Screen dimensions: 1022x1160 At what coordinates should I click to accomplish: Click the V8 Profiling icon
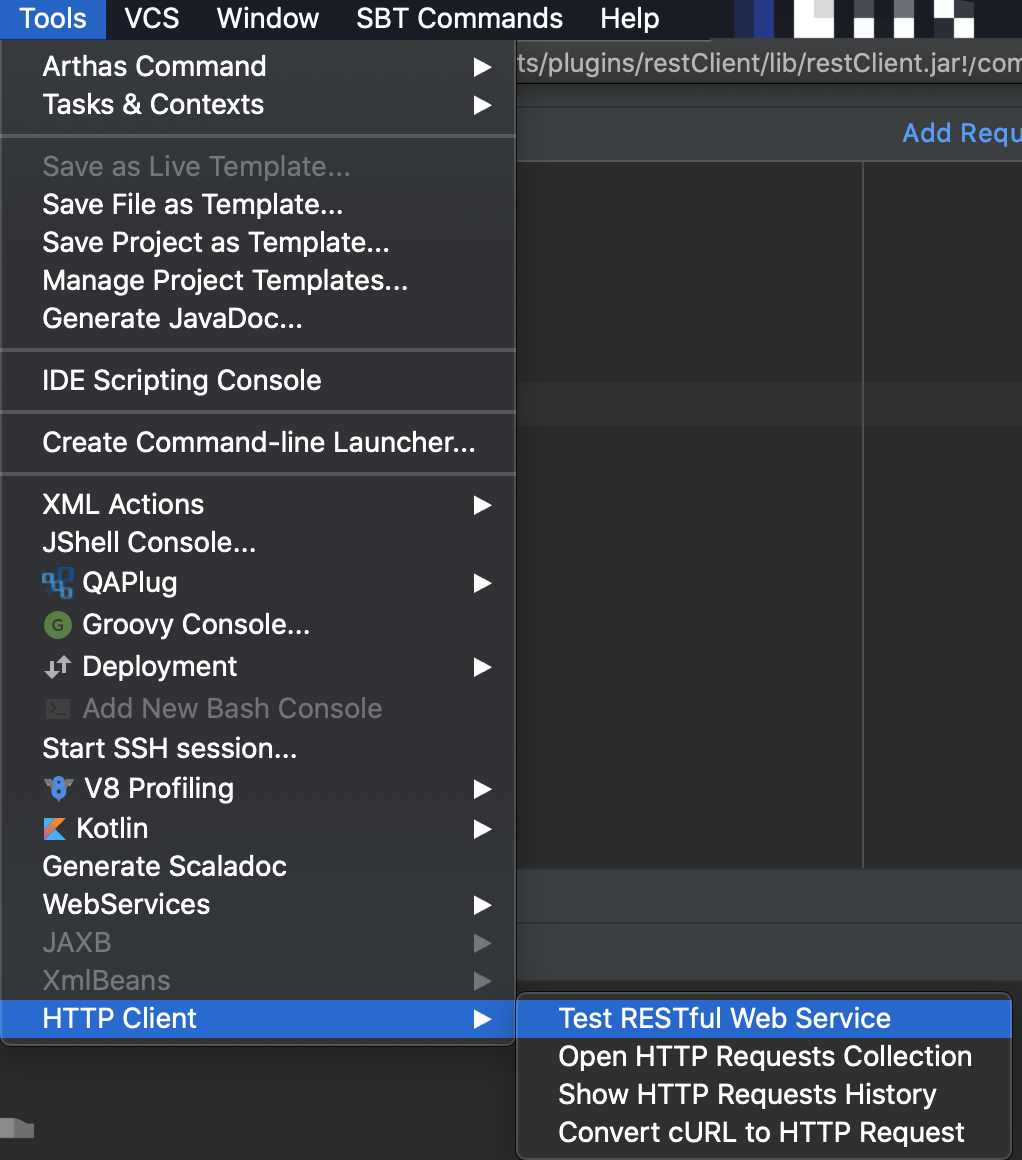(x=58, y=789)
